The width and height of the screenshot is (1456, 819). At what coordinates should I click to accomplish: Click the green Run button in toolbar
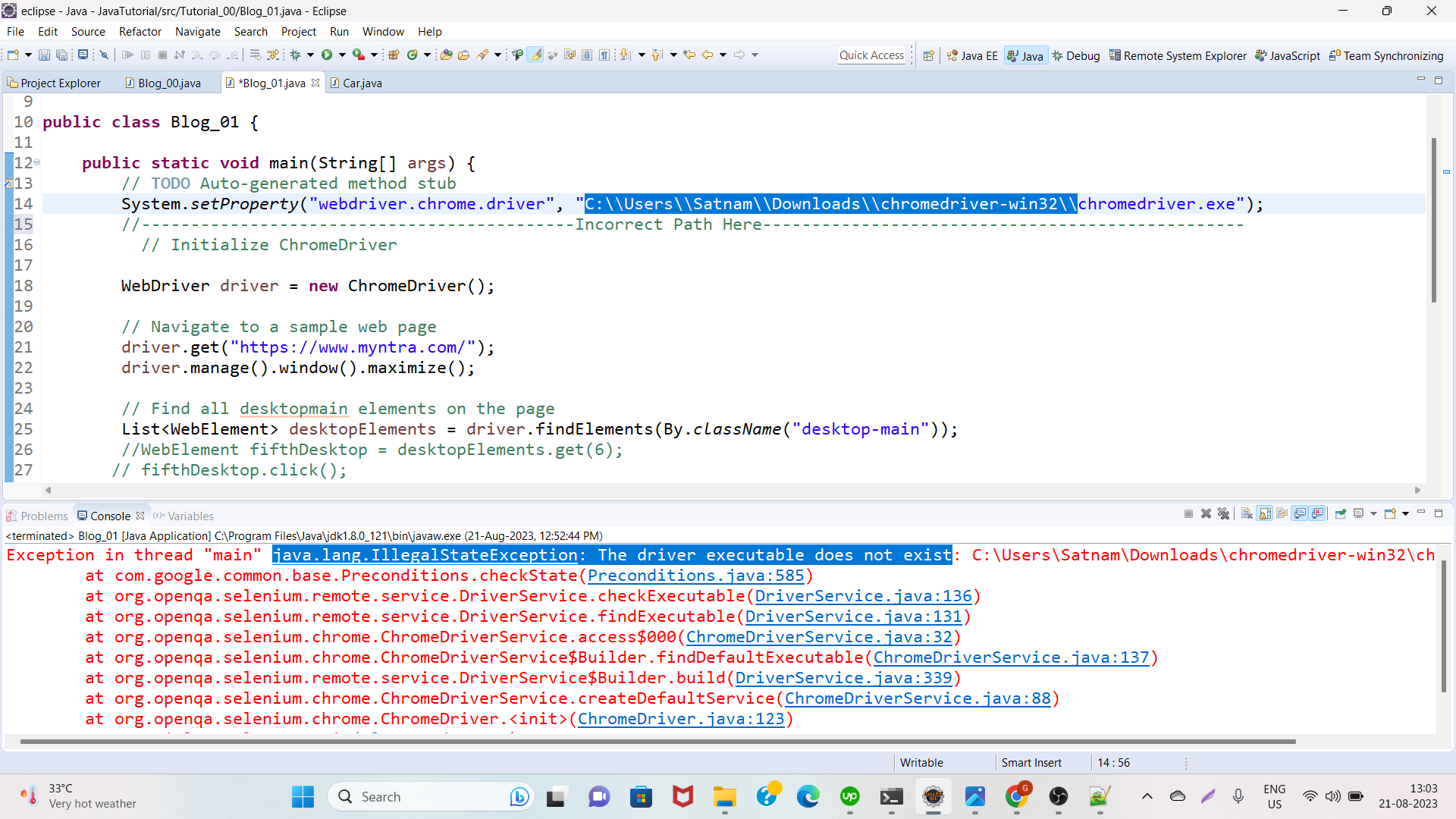coord(327,55)
